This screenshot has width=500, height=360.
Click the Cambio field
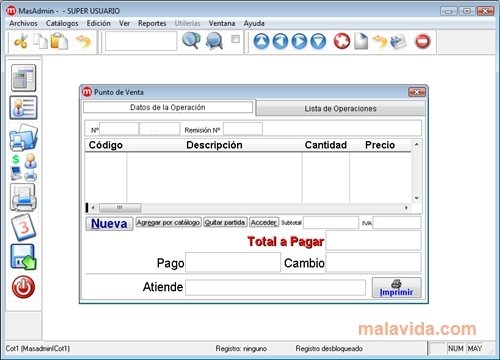point(374,262)
